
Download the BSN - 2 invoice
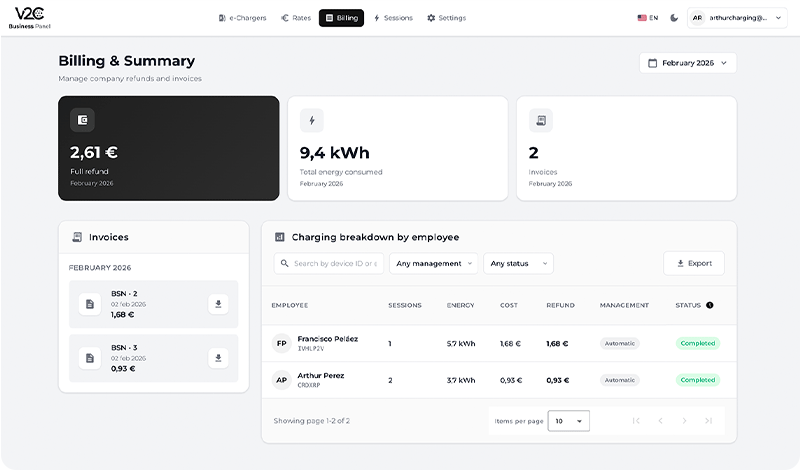(218, 304)
